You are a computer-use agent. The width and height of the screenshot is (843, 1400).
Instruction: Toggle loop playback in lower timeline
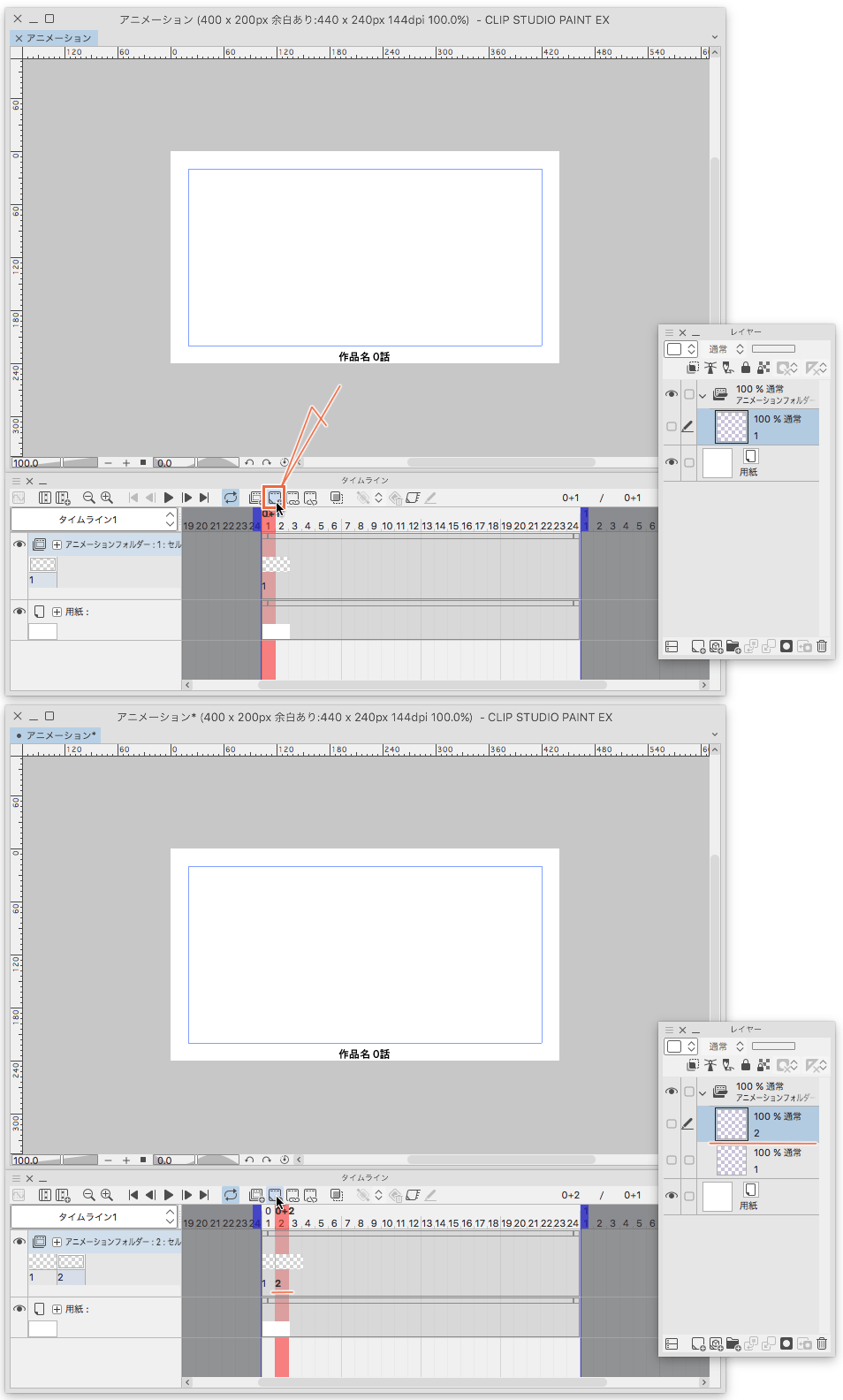click(x=231, y=1195)
